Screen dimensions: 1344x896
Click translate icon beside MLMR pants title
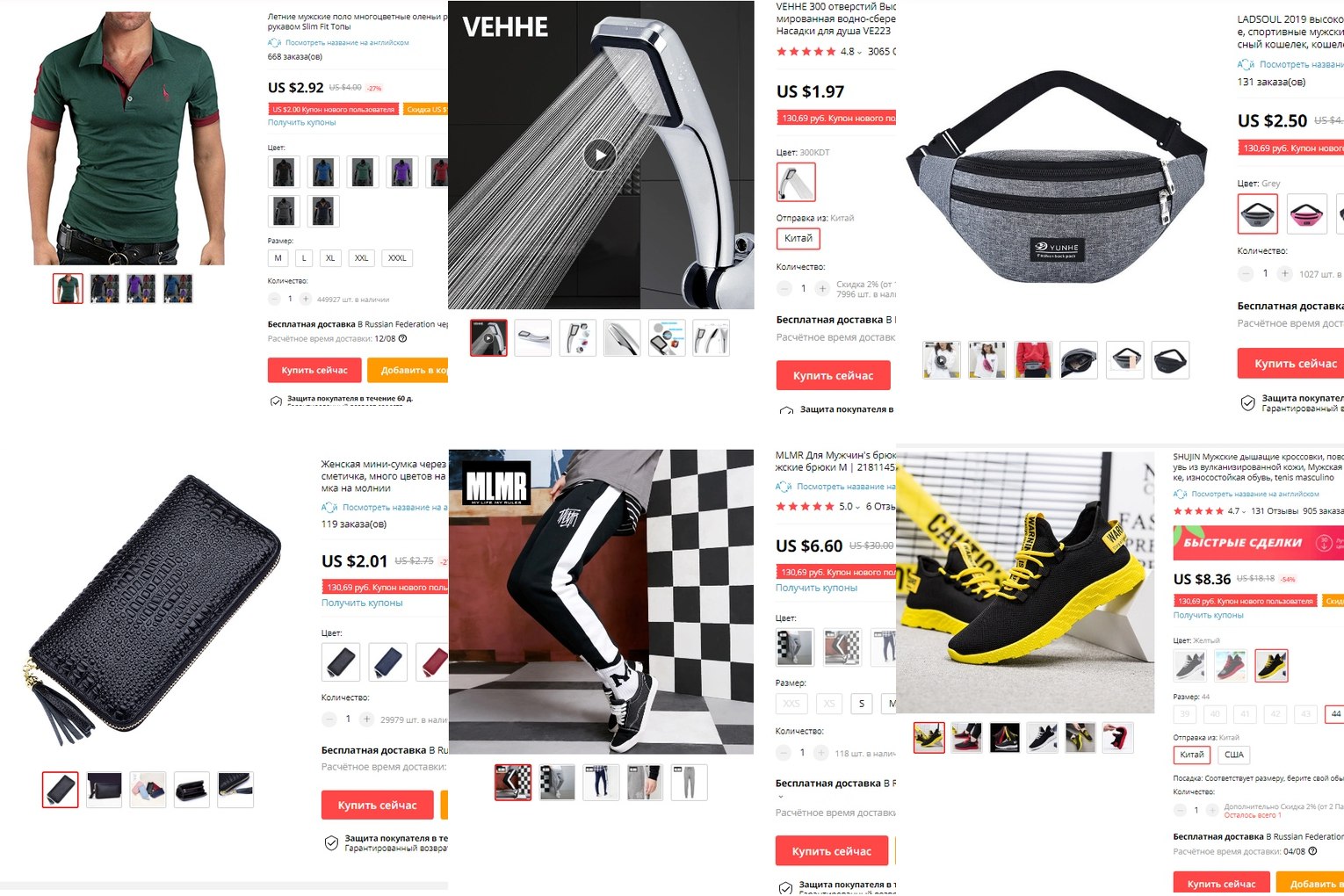784,487
